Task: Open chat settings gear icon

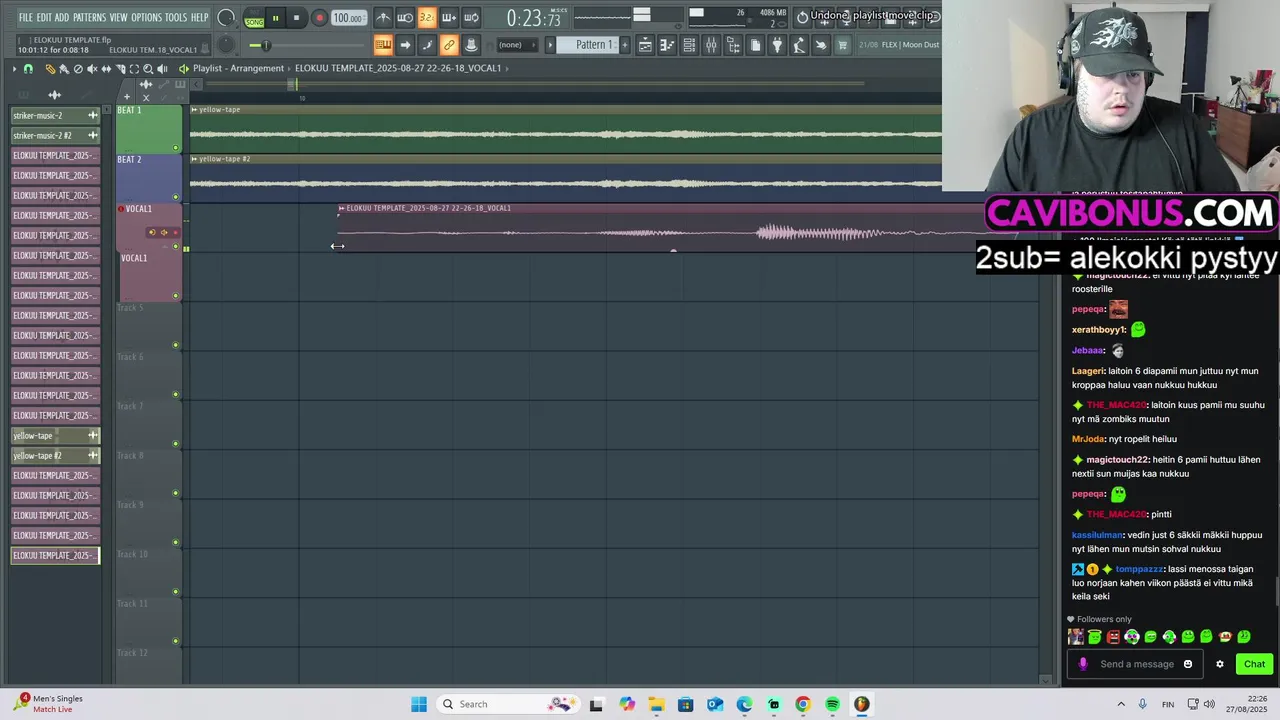Action: (1219, 664)
